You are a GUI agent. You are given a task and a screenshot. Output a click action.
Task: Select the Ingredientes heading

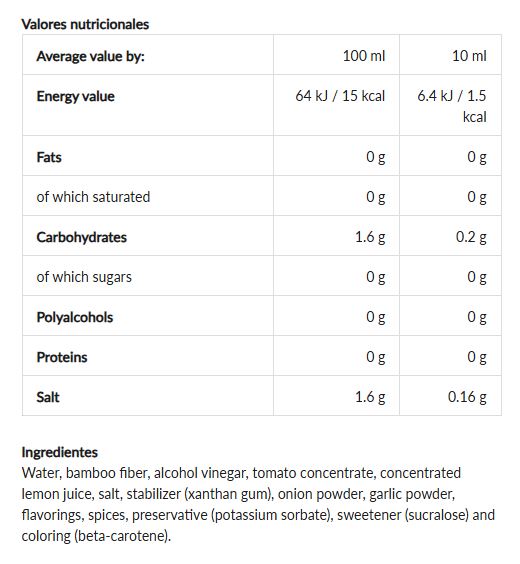point(60,452)
